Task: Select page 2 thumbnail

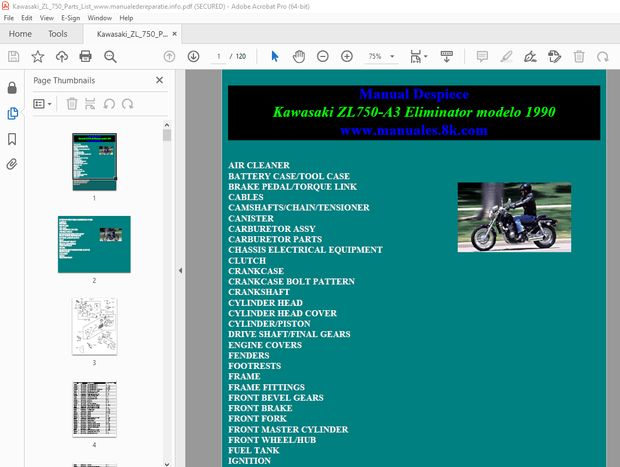Action: 94,244
